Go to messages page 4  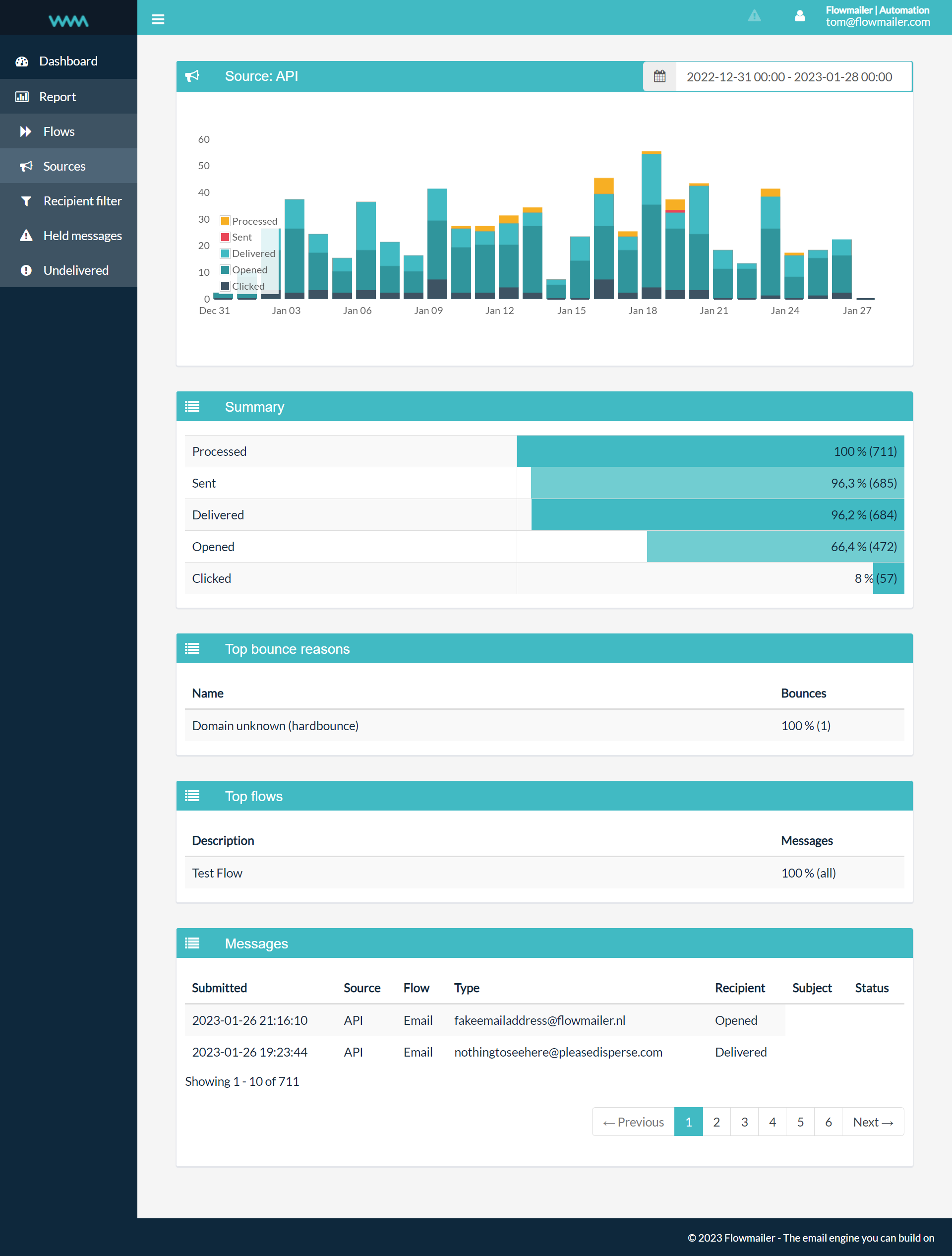click(x=772, y=1122)
